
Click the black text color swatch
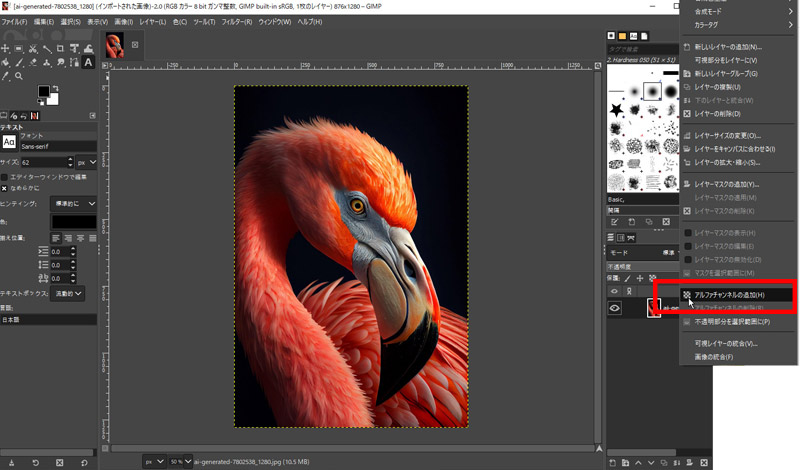point(74,220)
